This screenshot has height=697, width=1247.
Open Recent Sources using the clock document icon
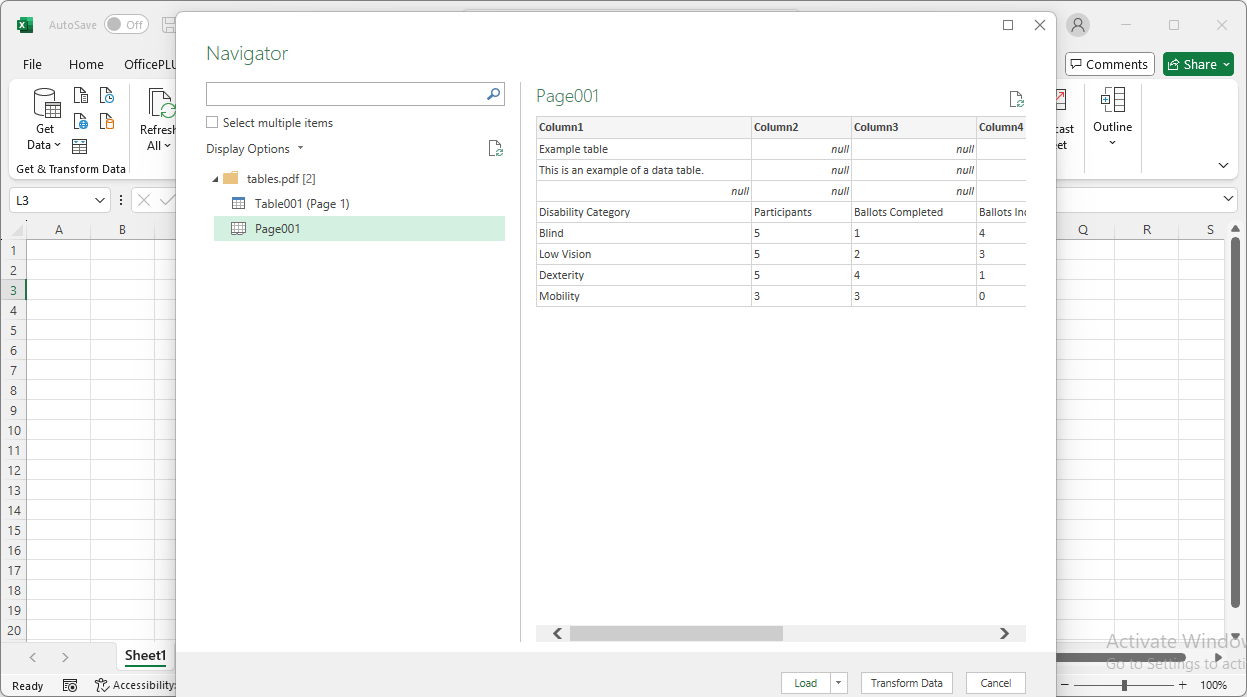point(106,97)
